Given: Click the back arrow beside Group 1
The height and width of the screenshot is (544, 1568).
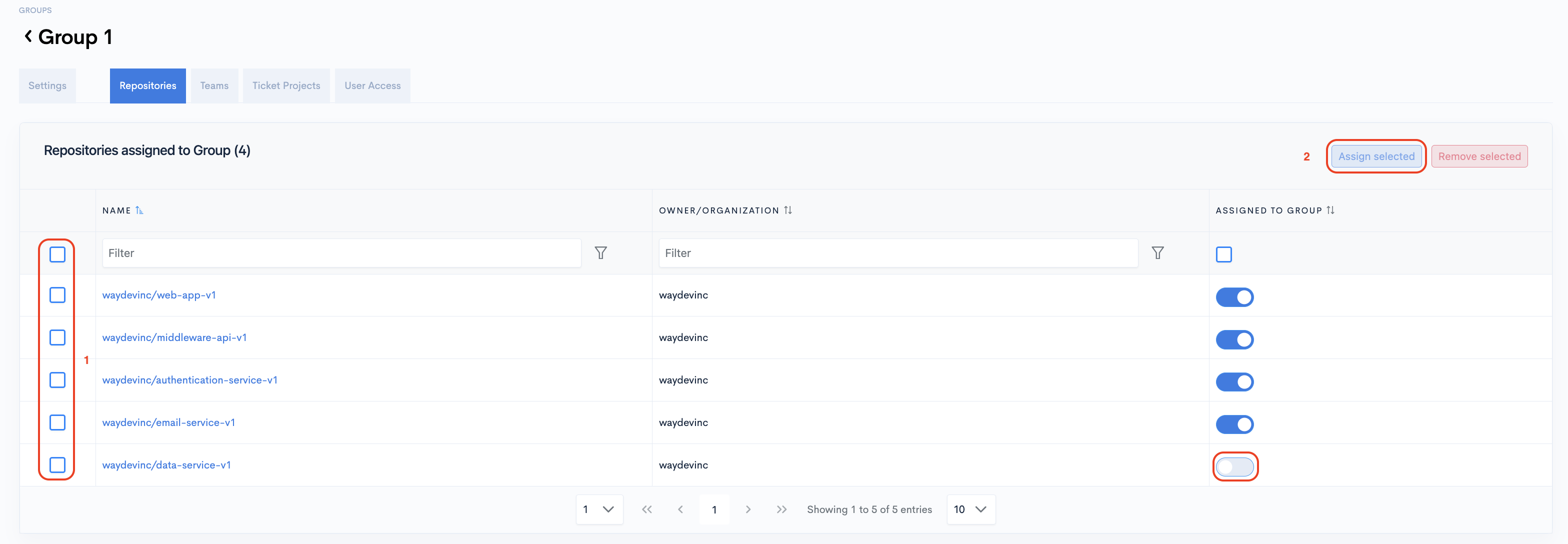Looking at the screenshot, I should (28, 36).
